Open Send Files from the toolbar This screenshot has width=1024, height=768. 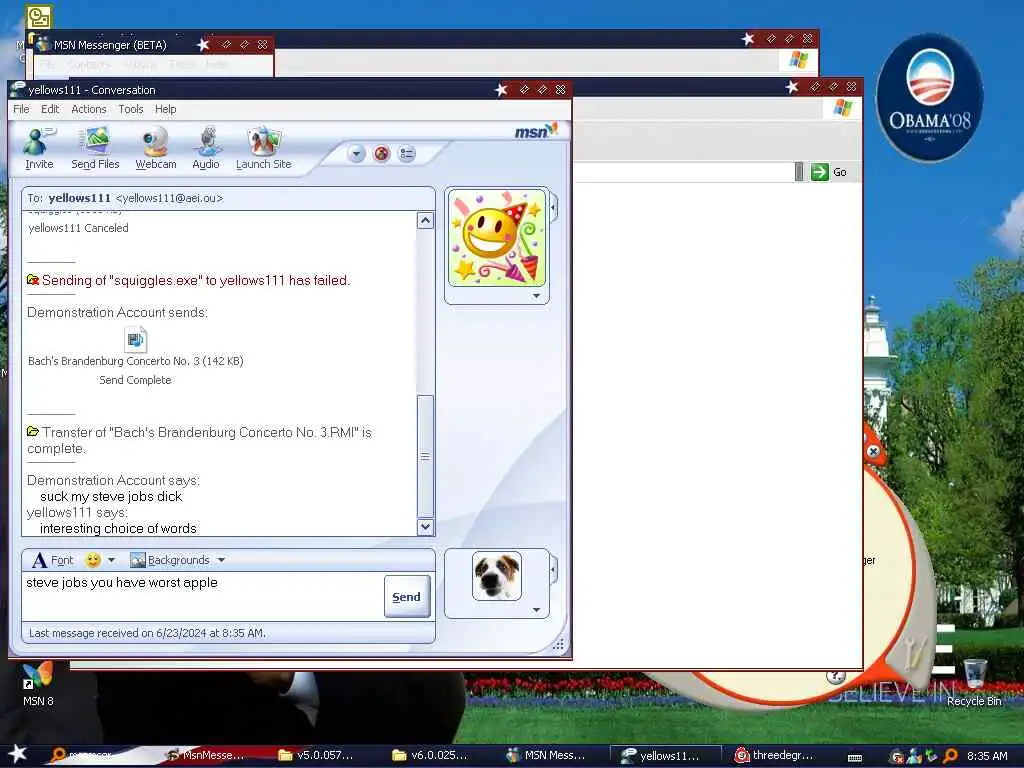(x=95, y=148)
